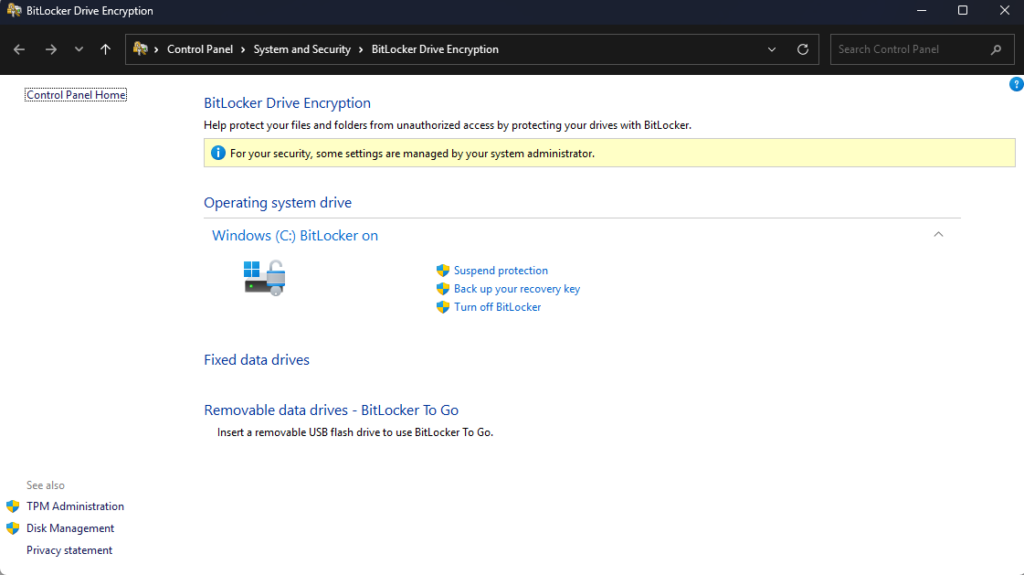The width and height of the screenshot is (1024, 575).
Task: Open TPM Administration link
Action: 75,506
